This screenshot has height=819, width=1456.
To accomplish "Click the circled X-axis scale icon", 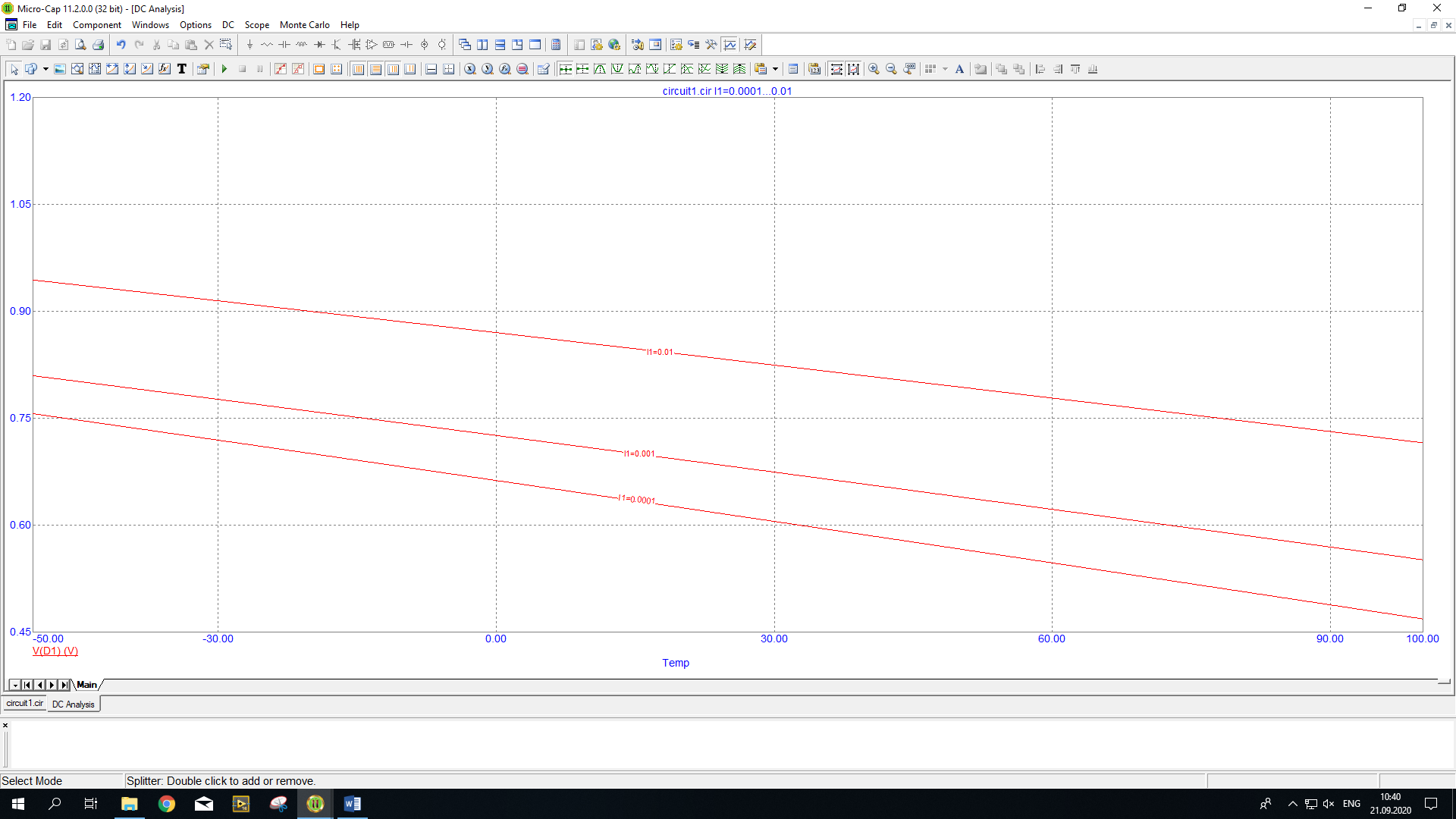I will click(470, 69).
